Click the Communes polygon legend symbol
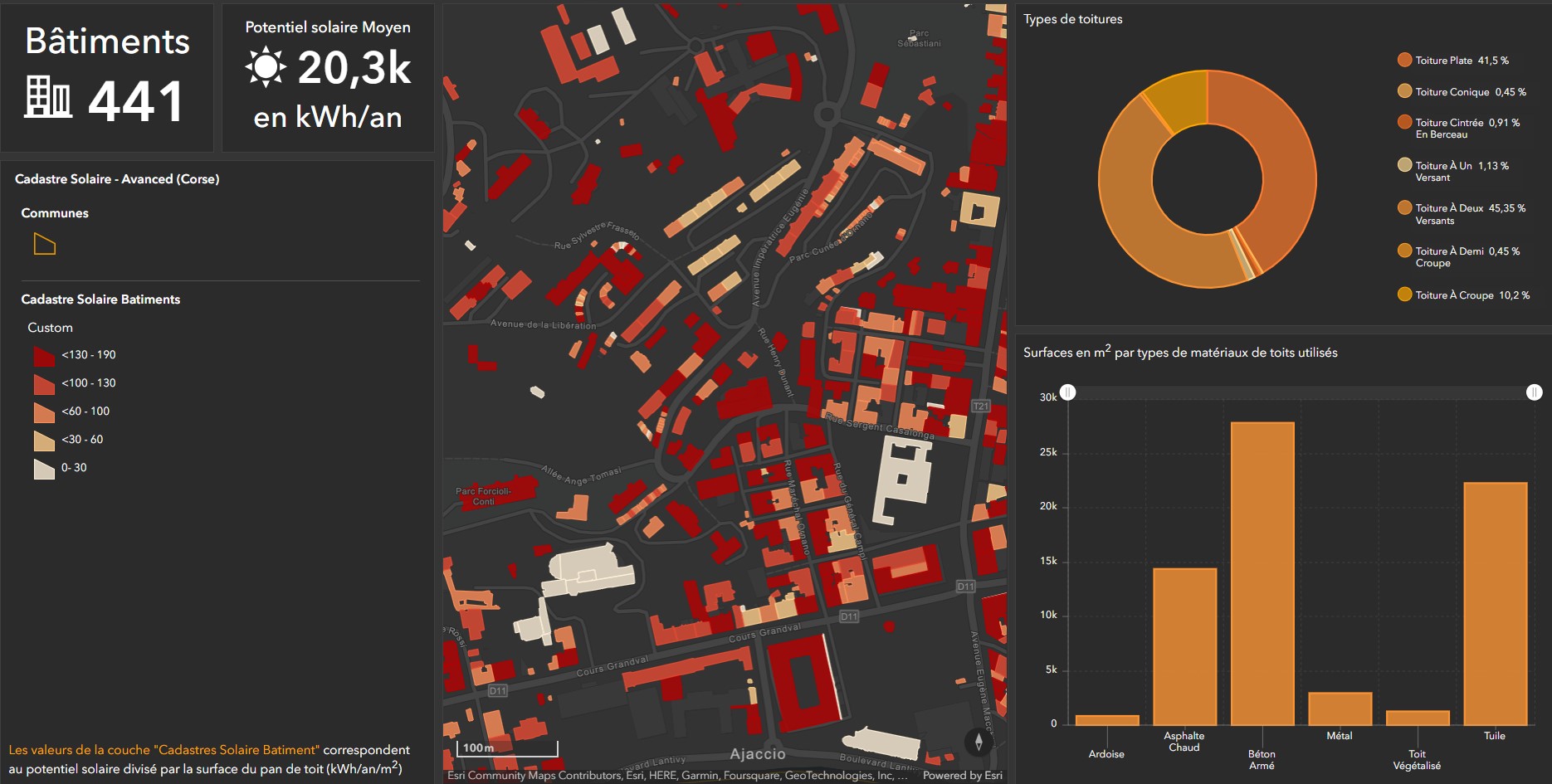This screenshot has height=784, width=1552. point(44,244)
